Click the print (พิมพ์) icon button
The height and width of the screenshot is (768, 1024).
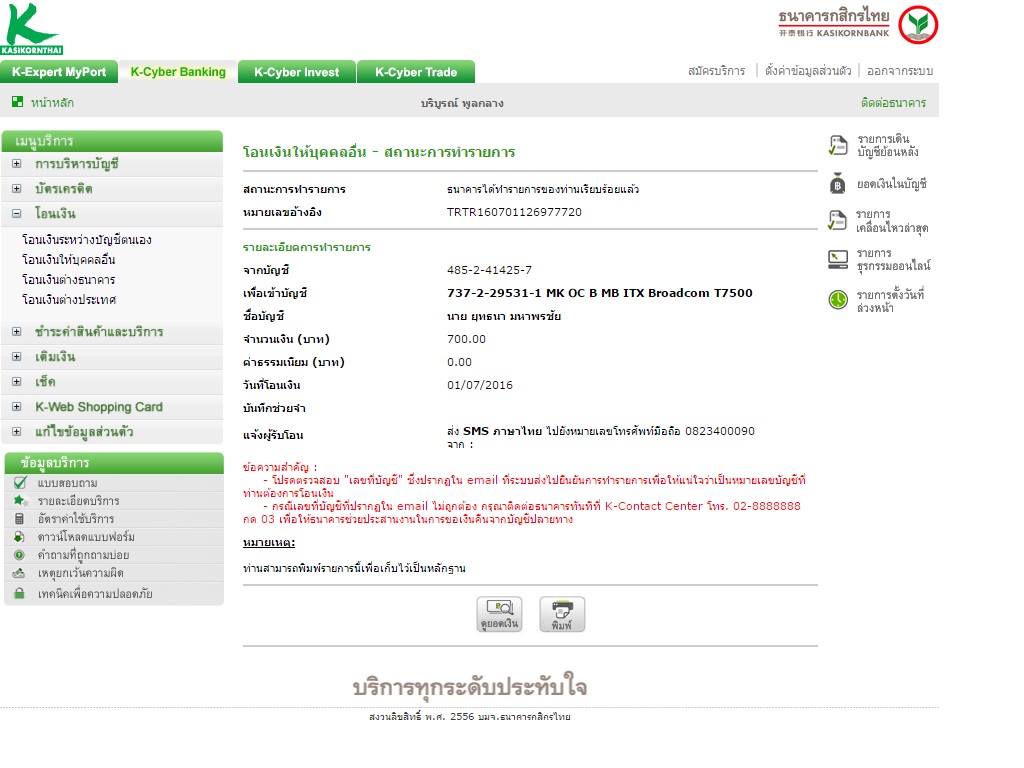(x=562, y=614)
